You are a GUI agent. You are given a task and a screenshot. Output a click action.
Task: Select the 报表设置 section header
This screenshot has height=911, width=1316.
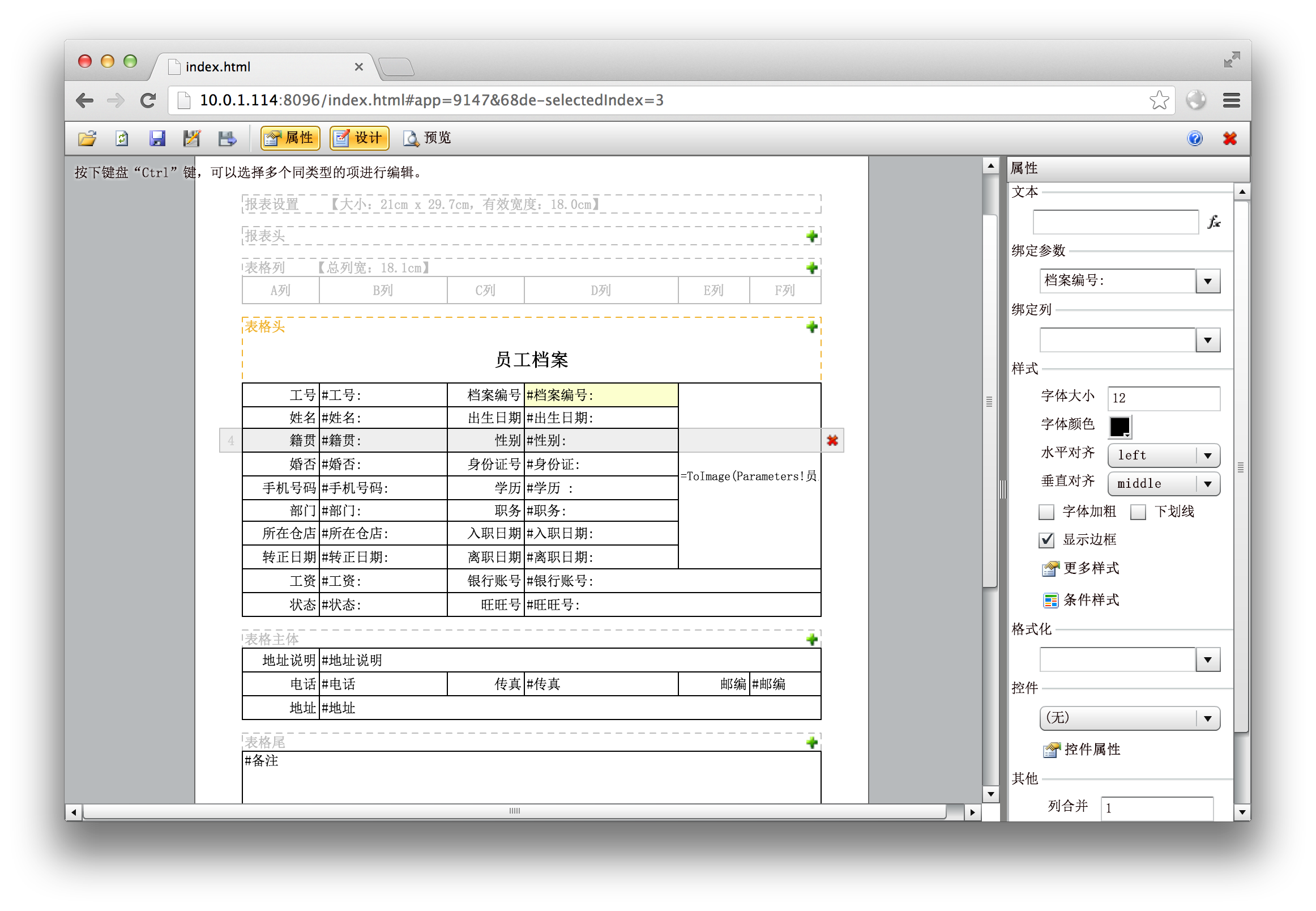point(531,205)
